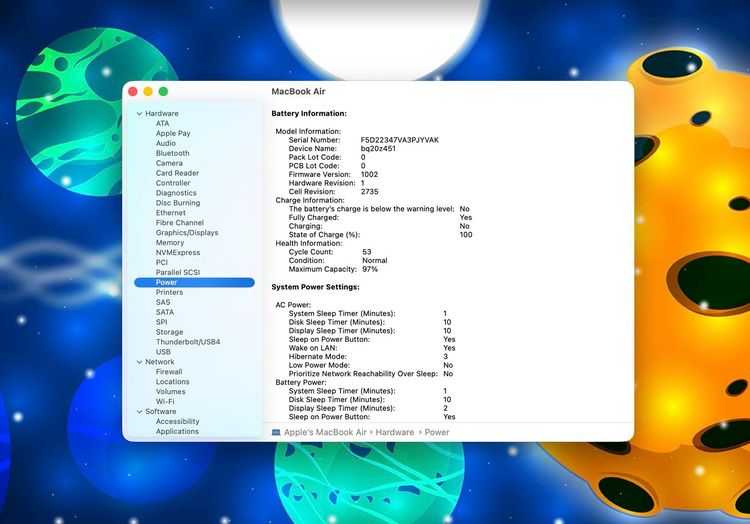Select USB in the sidebar
Viewport: 750px width, 524px height.
(x=163, y=352)
